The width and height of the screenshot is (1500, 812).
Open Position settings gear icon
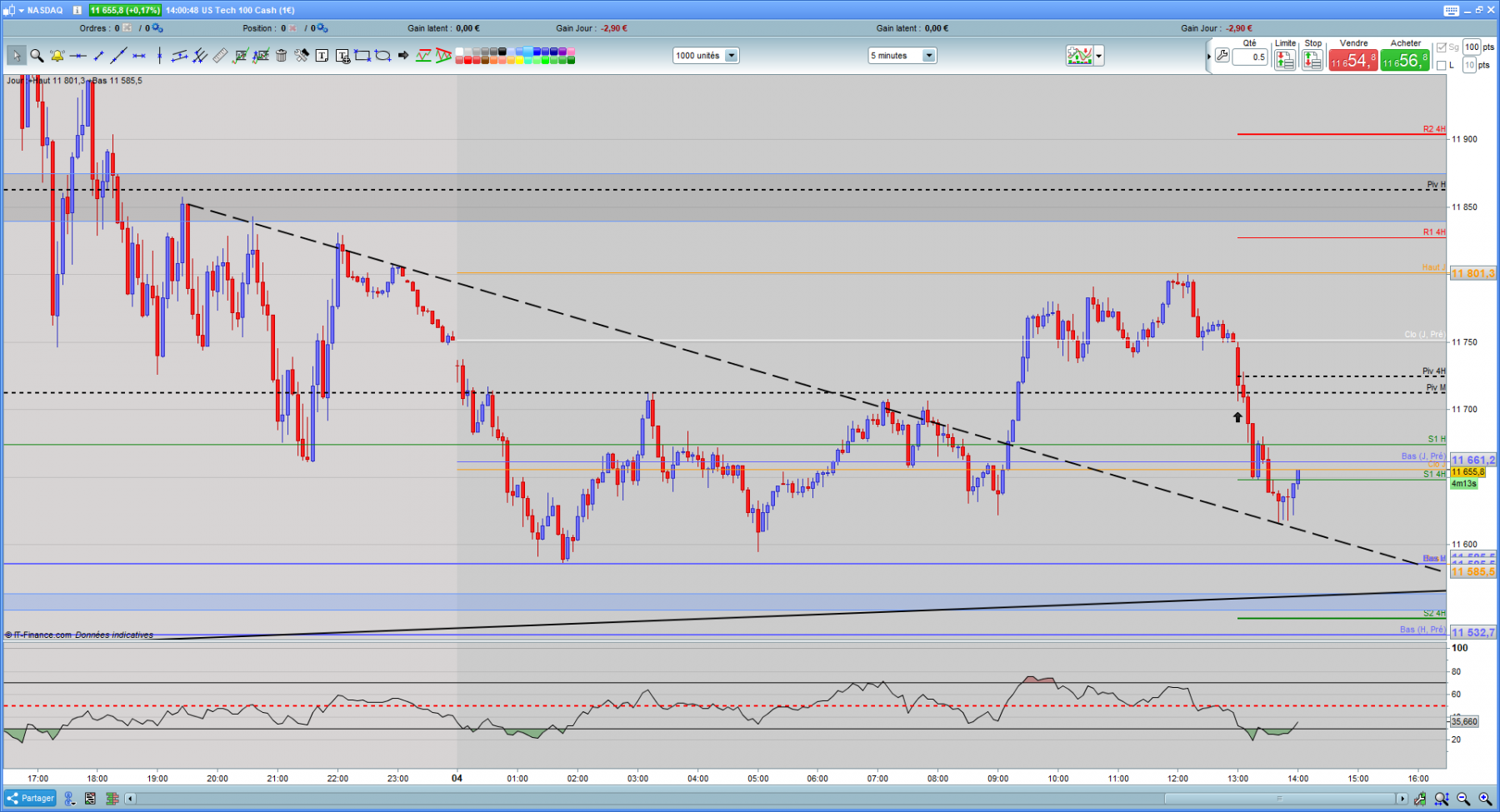coord(322,28)
